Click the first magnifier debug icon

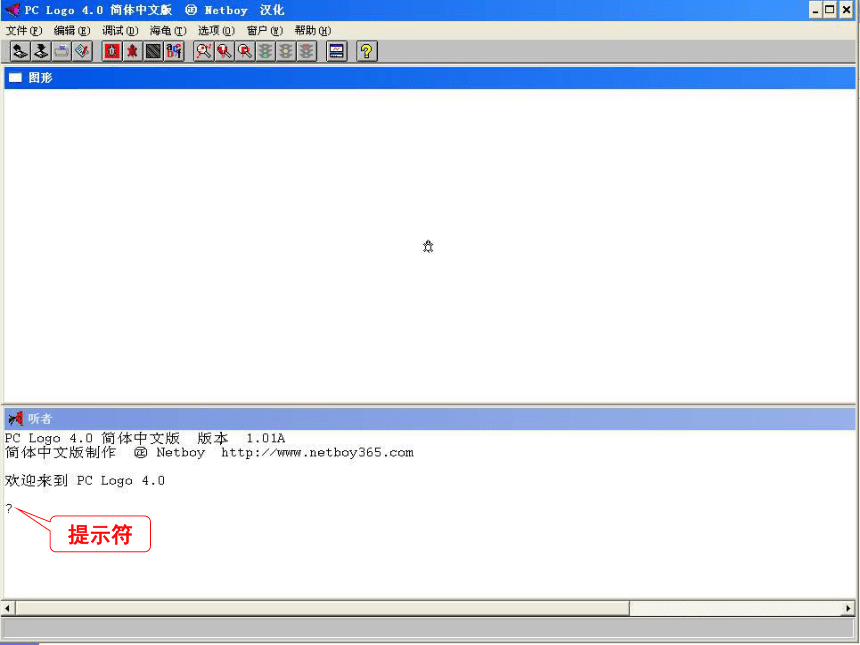[x=203, y=52]
